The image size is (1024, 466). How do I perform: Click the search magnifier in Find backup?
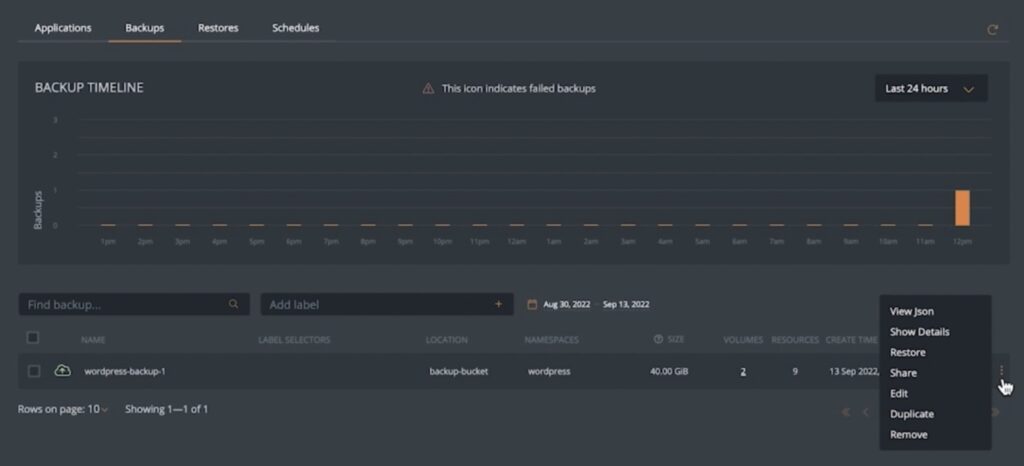coord(233,304)
